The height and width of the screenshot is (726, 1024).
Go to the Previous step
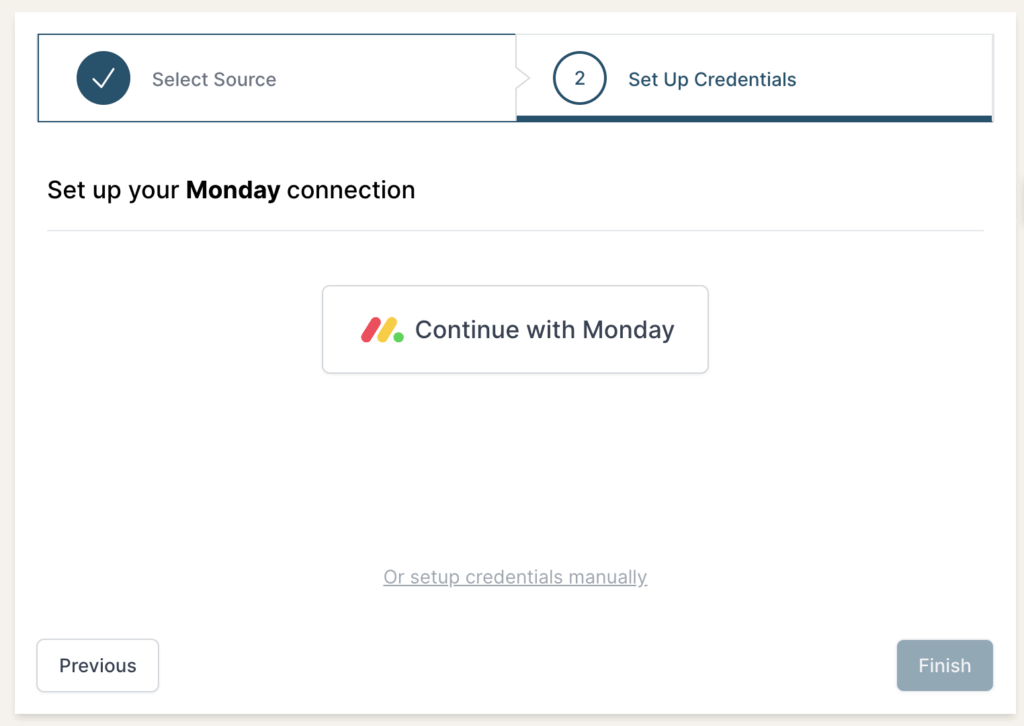tap(98, 665)
